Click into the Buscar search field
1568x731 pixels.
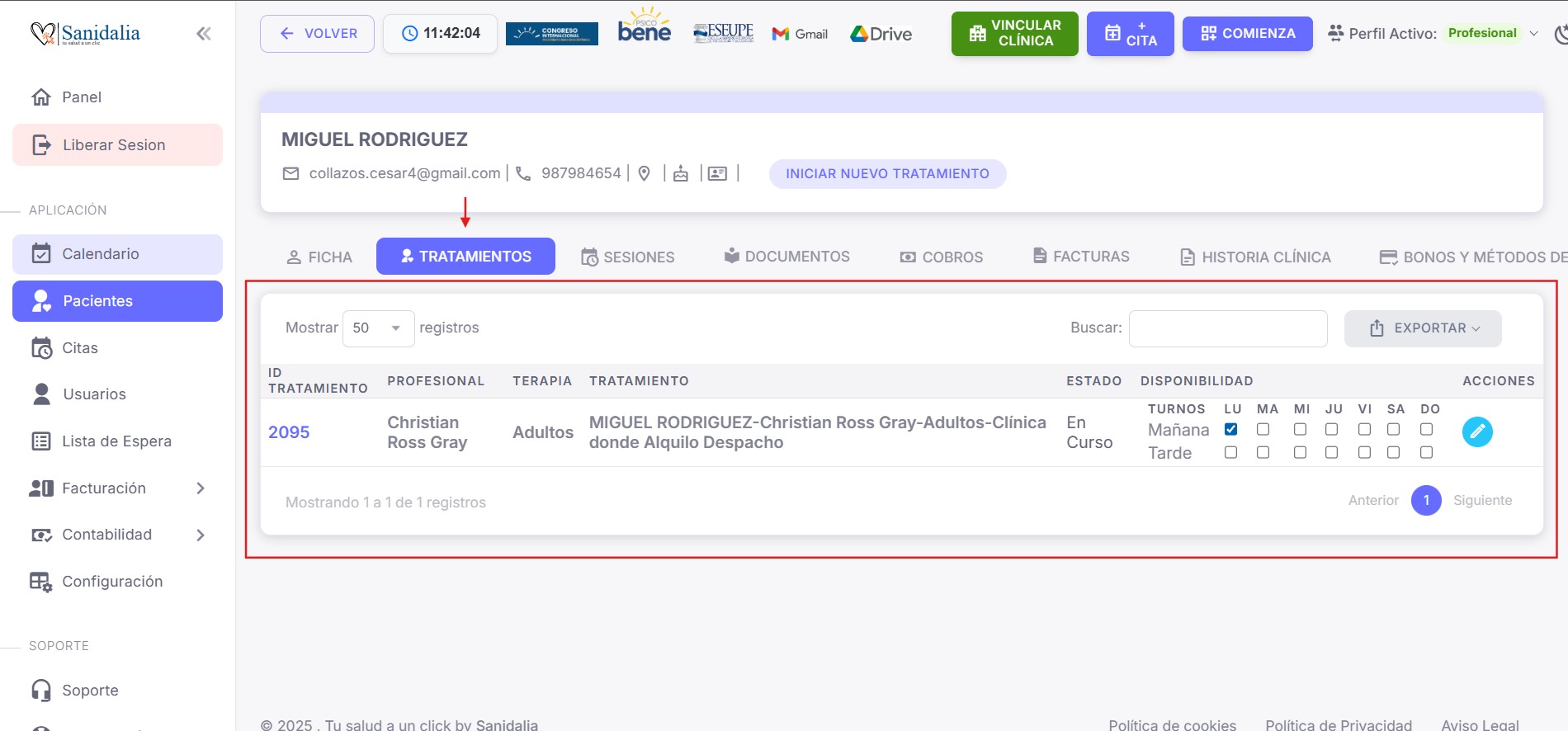tap(1227, 328)
